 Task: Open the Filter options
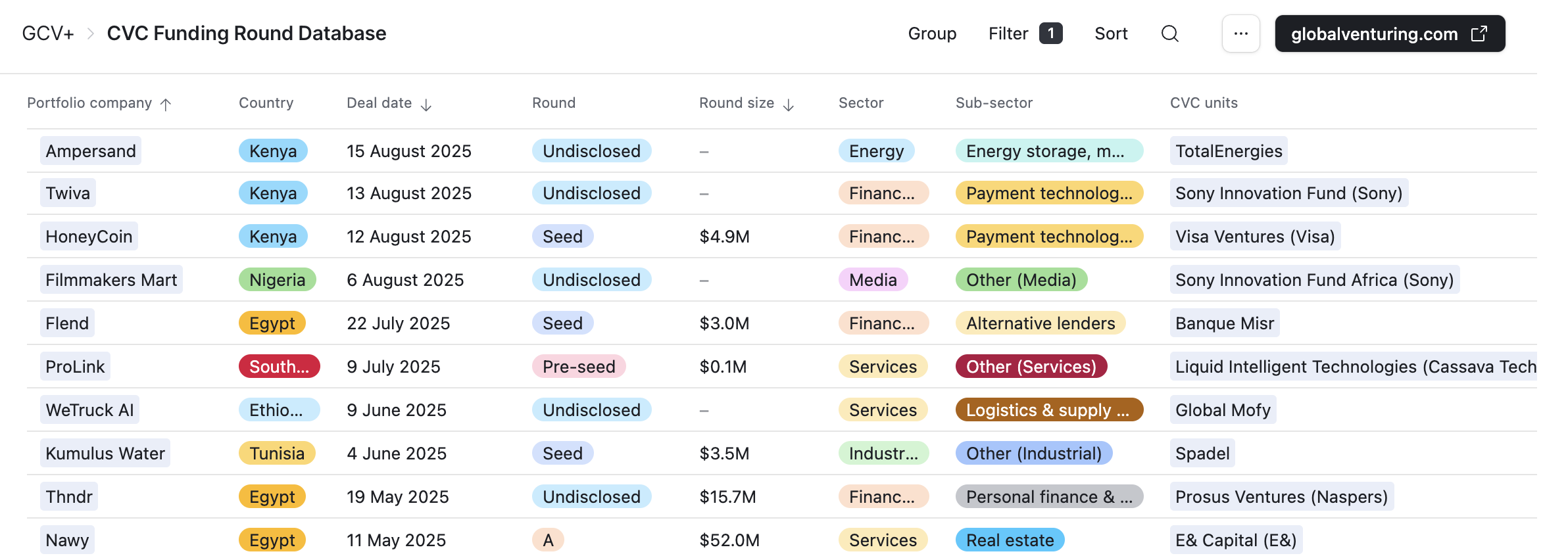(1008, 34)
